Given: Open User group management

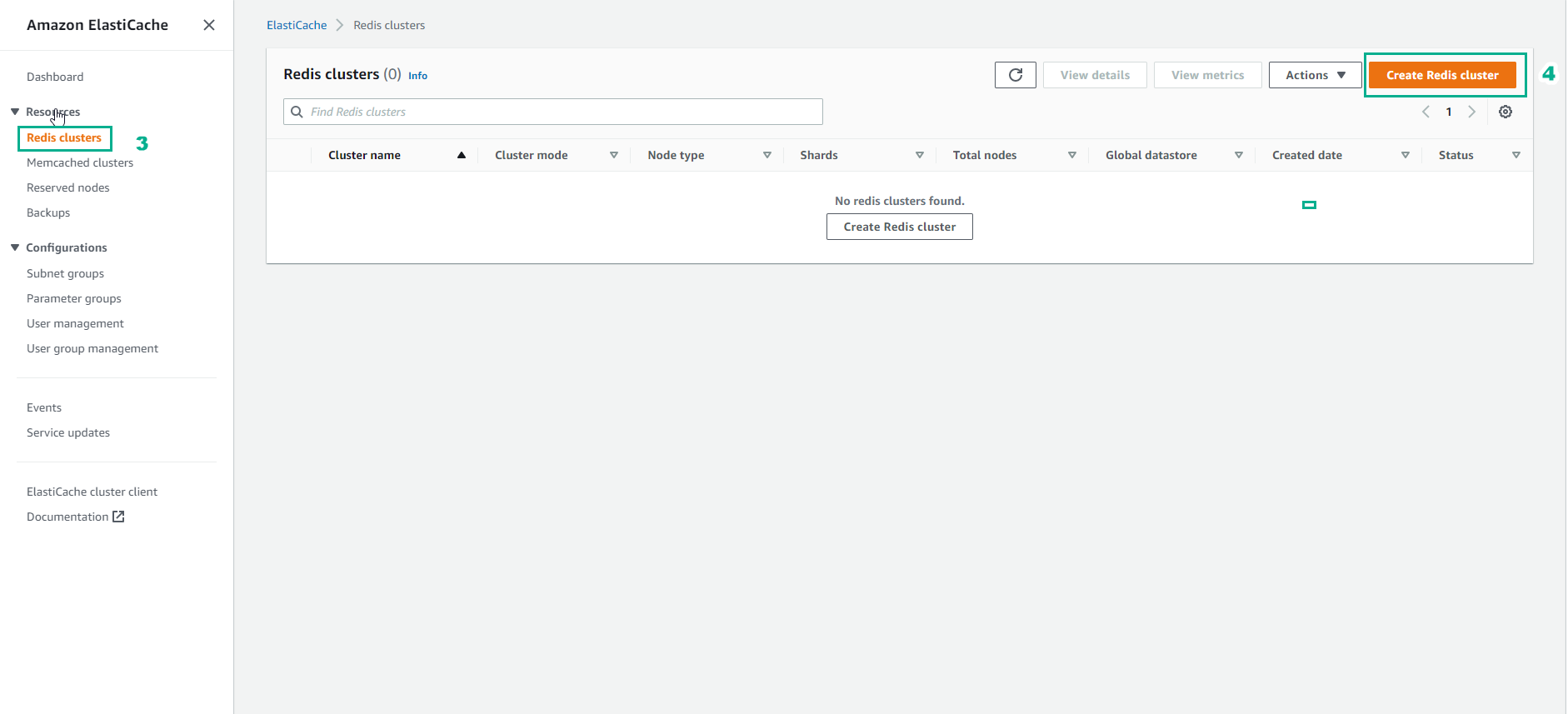Looking at the screenshot, I should point(92,348).
